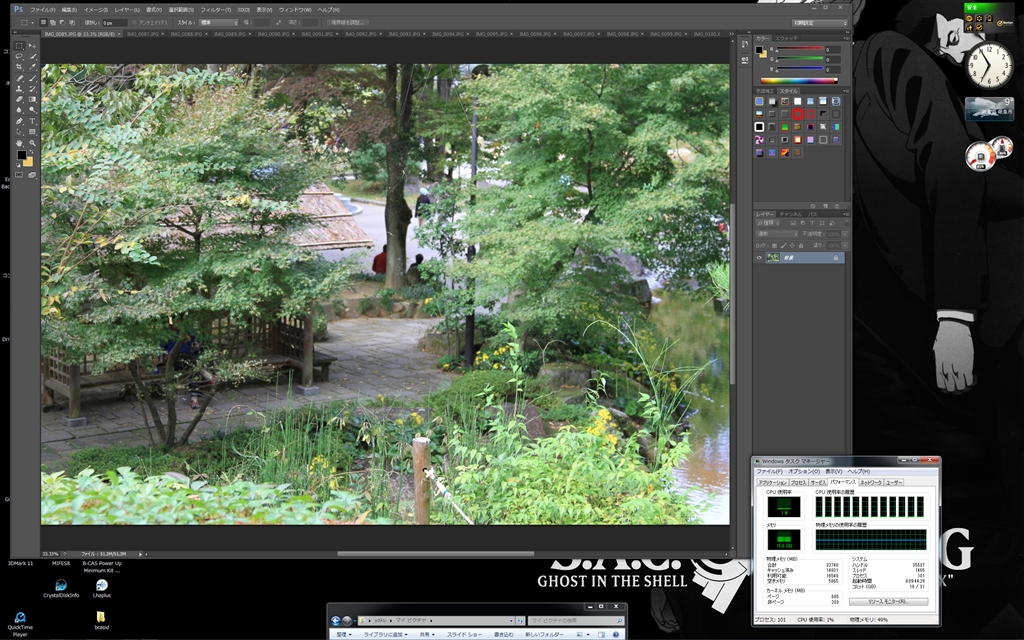Viewport: 1024px width, 640px height.
Task: Click the Slideshow button in Explorer window
Action: pyautogui.click(x=464, y=635)
